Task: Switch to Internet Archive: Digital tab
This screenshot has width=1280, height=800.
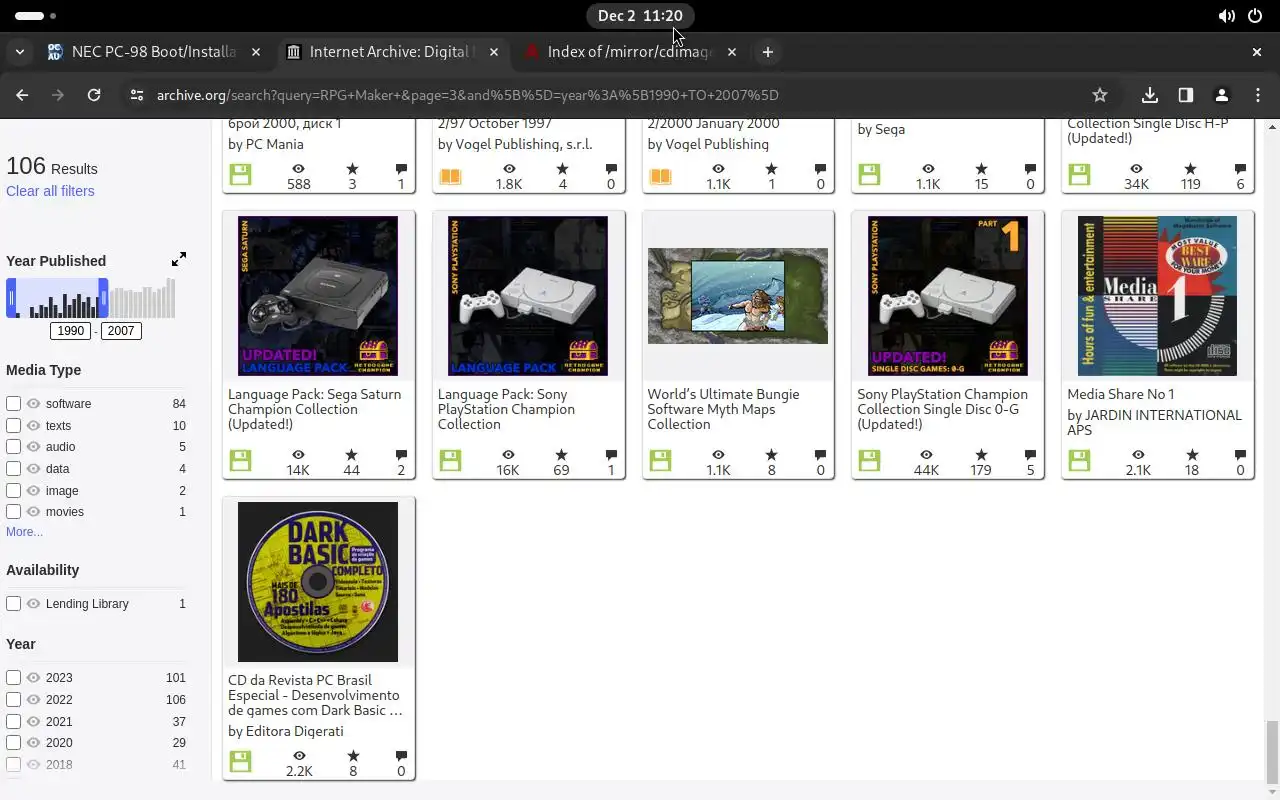Action: coord(392,52)
